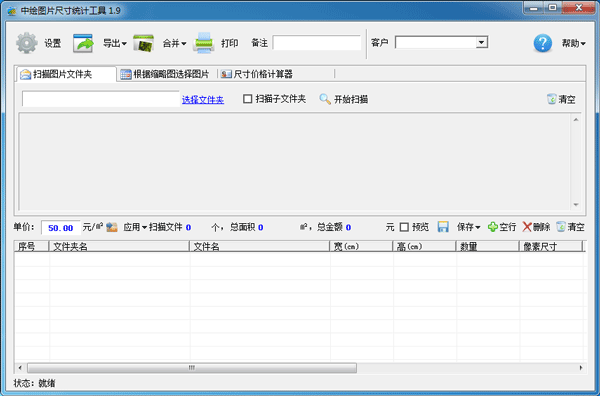Click the printer icon

pyautogui.click(x=203, y=43)
